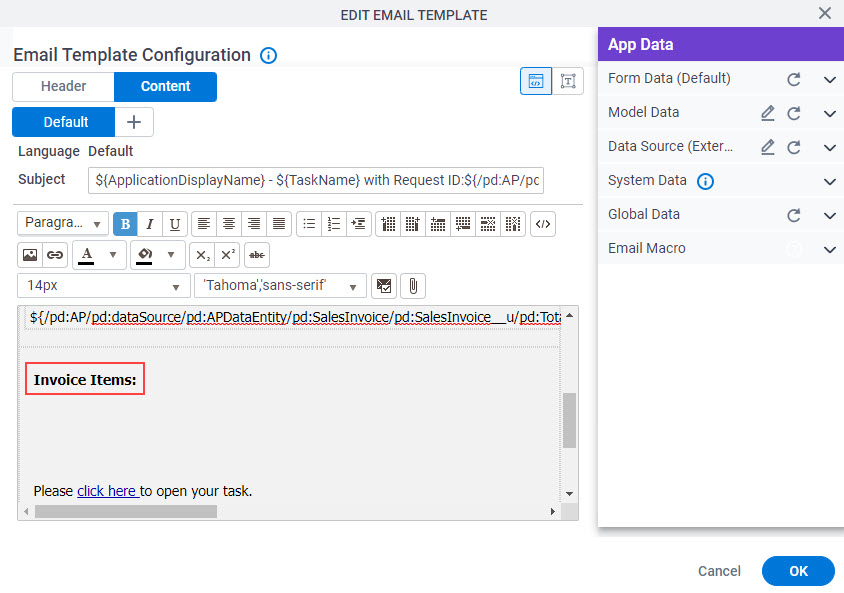Toggle underline formatting
The image size is (844, 593).
tap(175, 224)
